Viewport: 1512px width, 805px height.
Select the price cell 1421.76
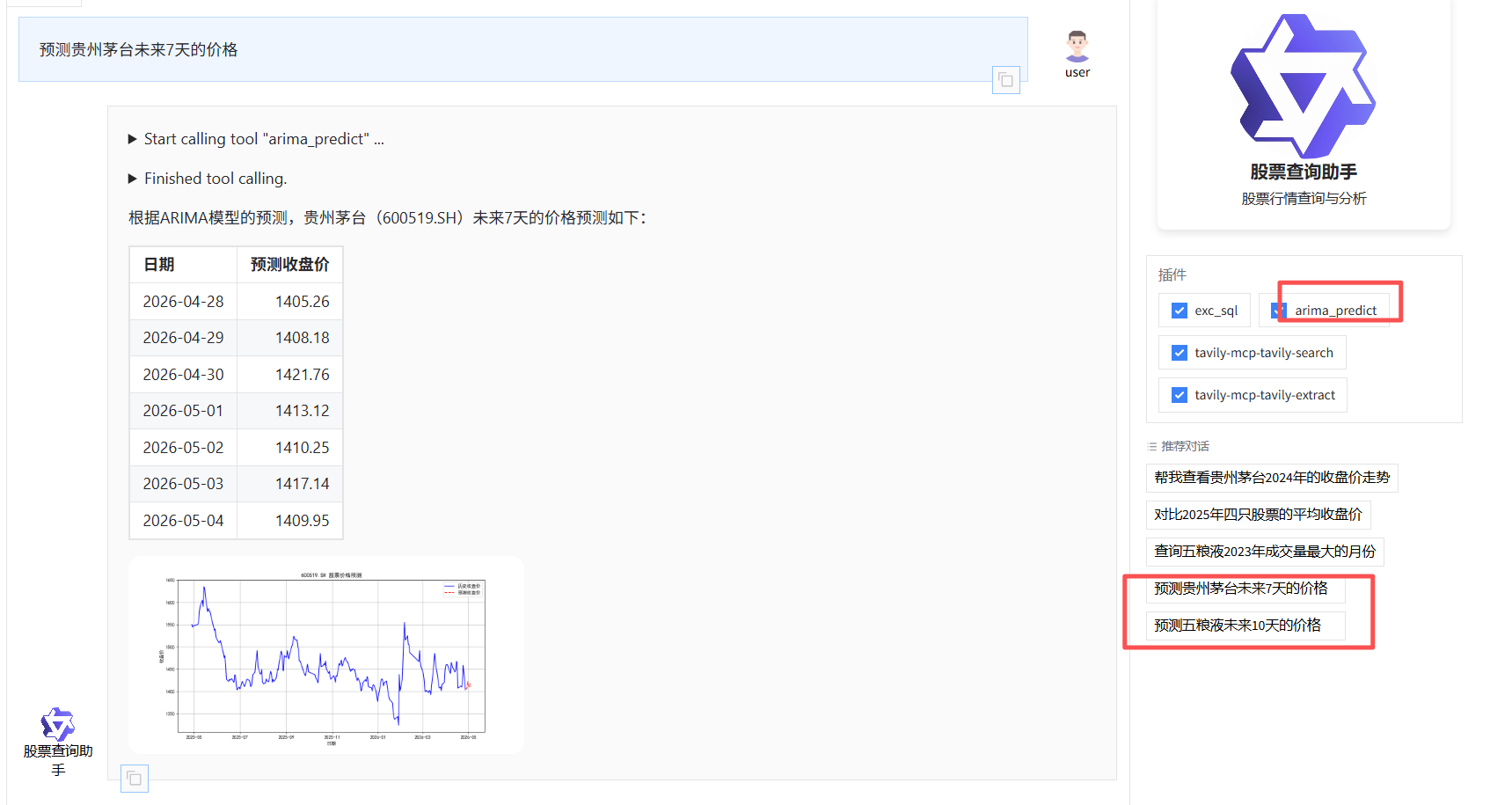289,375
